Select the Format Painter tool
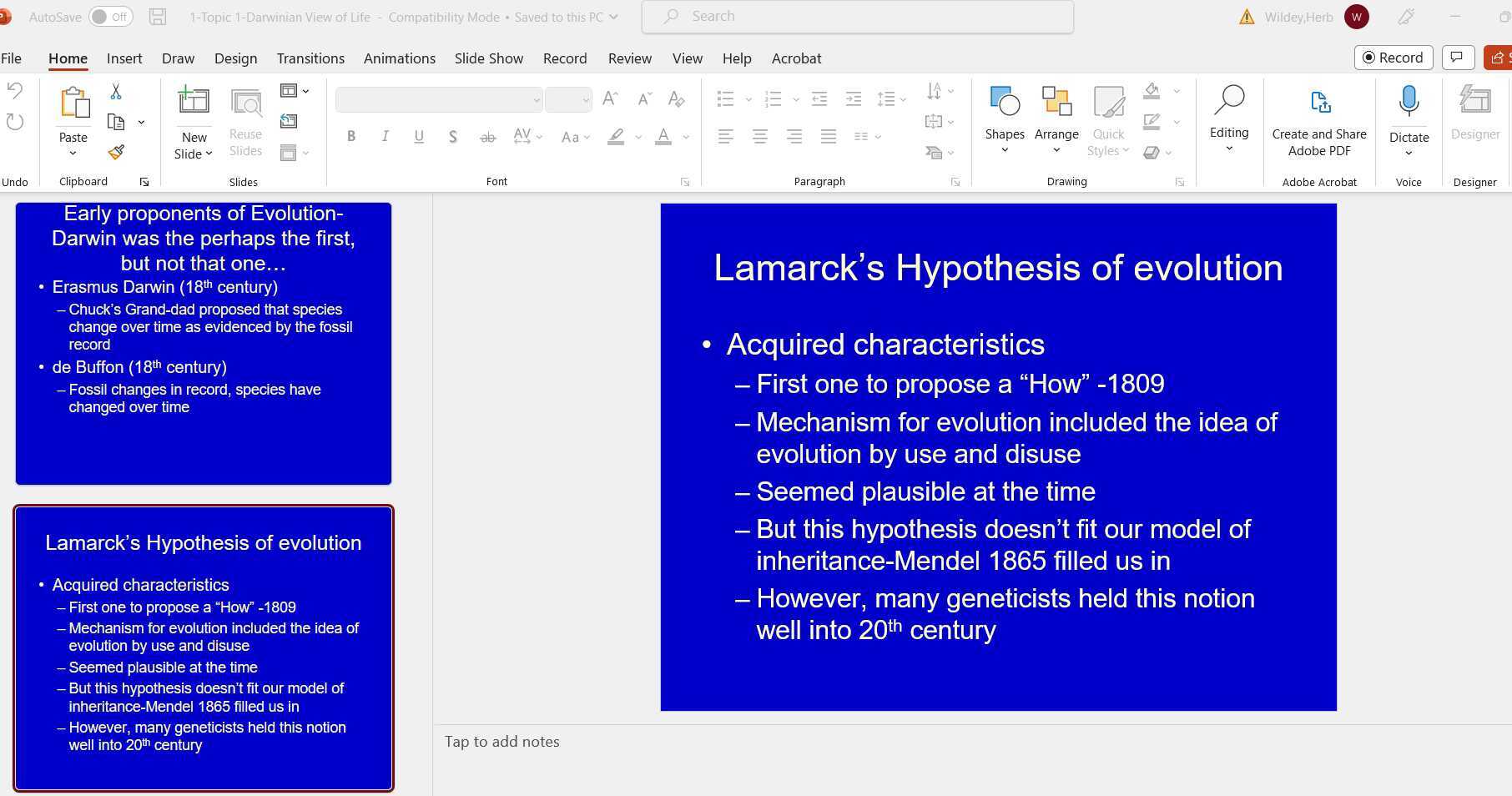Screen dimensions: 1512x796 tap(116, 152)
